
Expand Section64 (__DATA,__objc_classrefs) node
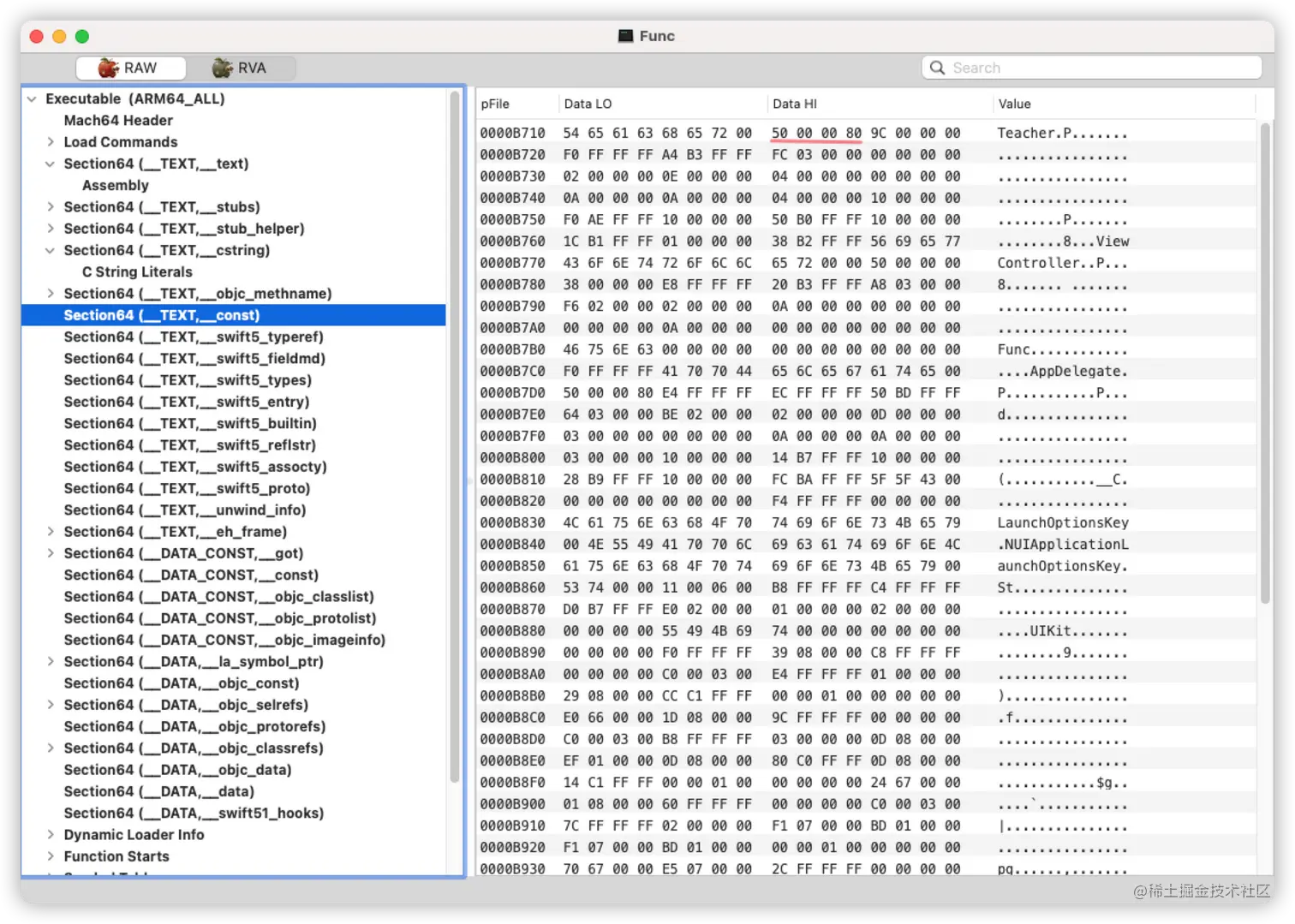point(51,748)
